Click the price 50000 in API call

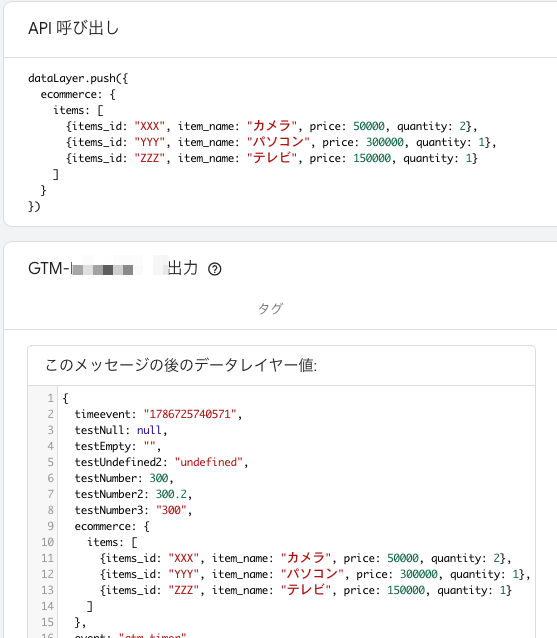[369, 126]
